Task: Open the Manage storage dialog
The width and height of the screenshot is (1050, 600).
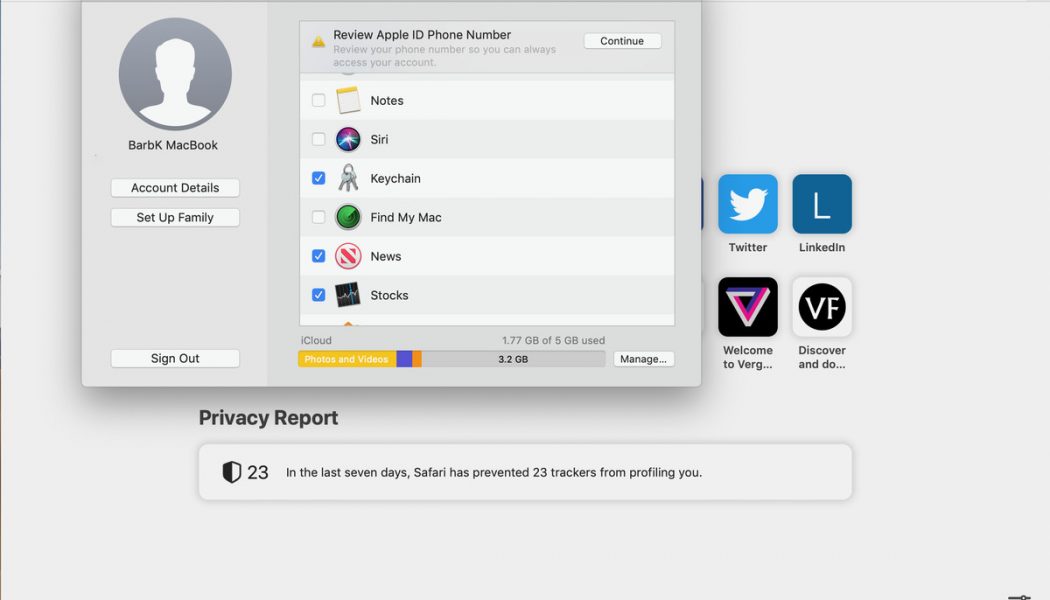Action: tap(644, 358)
